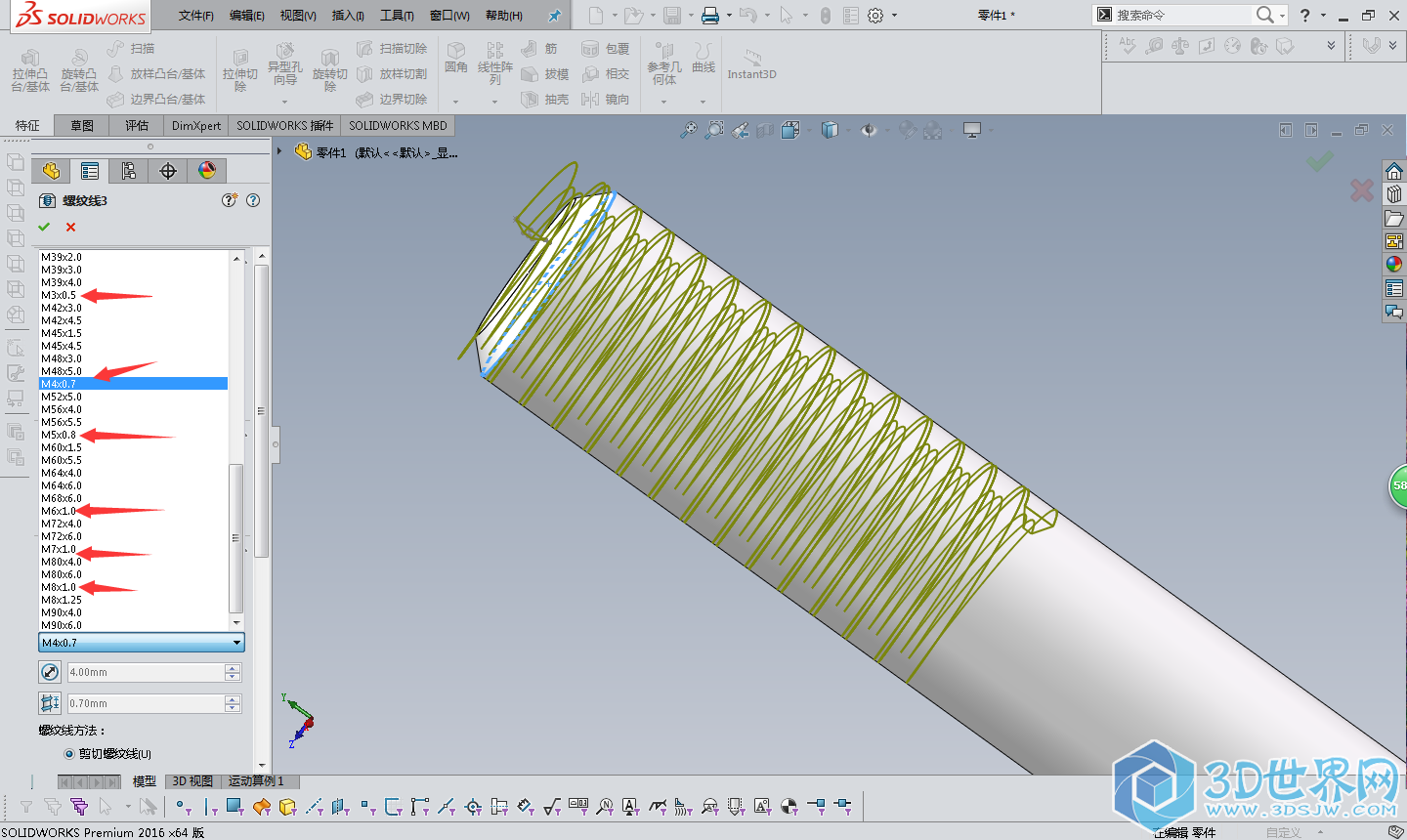Switch to the PropertyManager tab icon

click(x=90, y=171)
